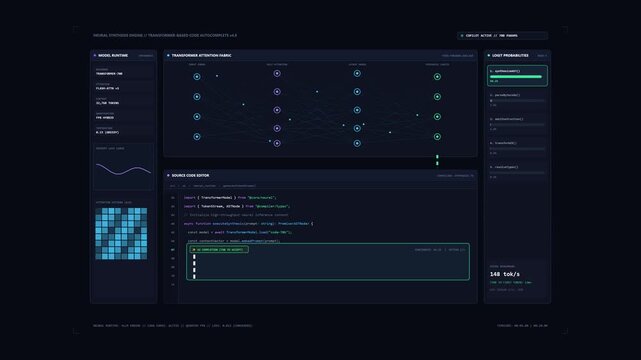Select the third node in the first cyan input column
Viewport: 641px width, 360px height.
[197, 116]
